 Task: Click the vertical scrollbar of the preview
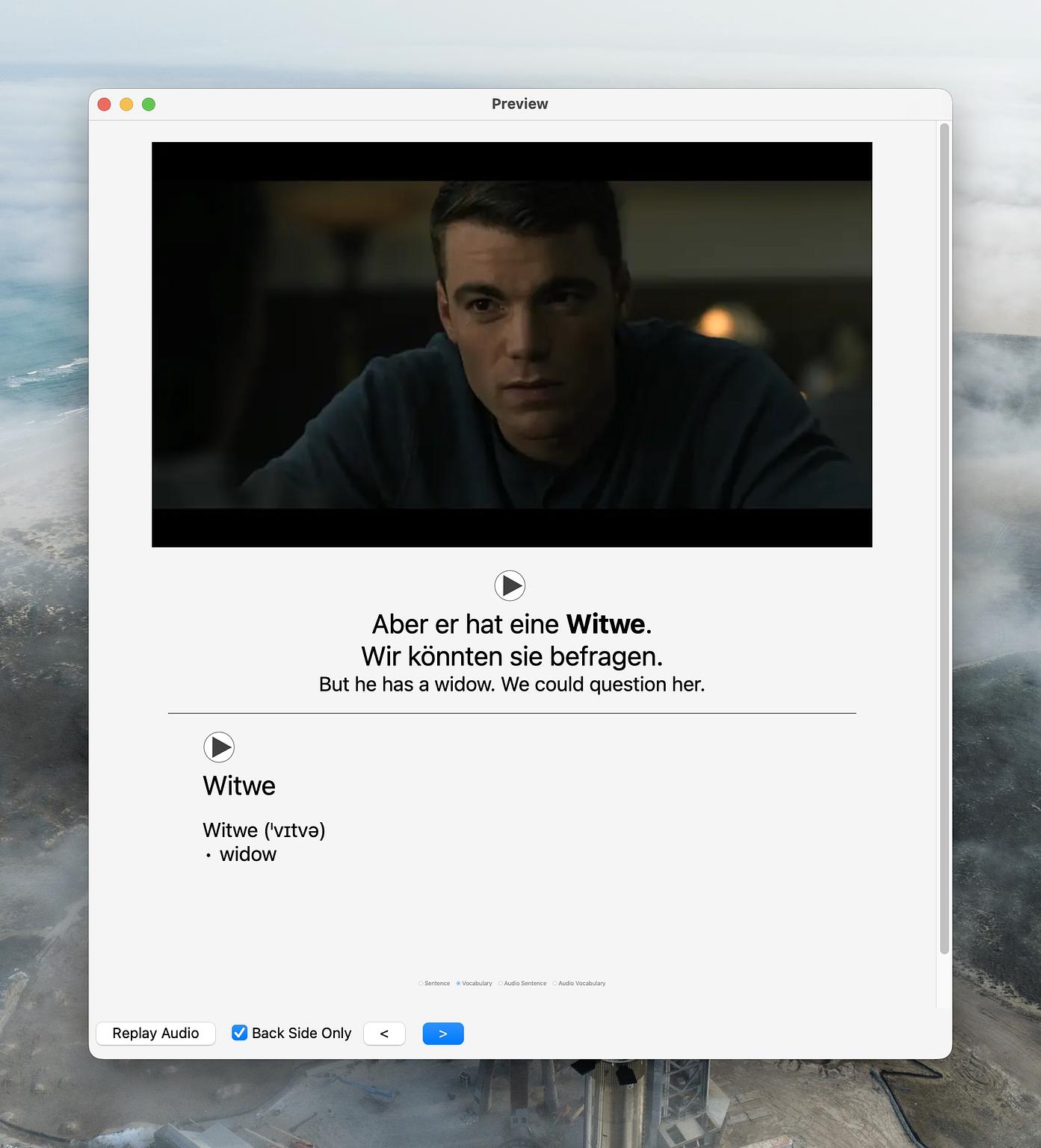pyautogui.click(x=944, y=538)
